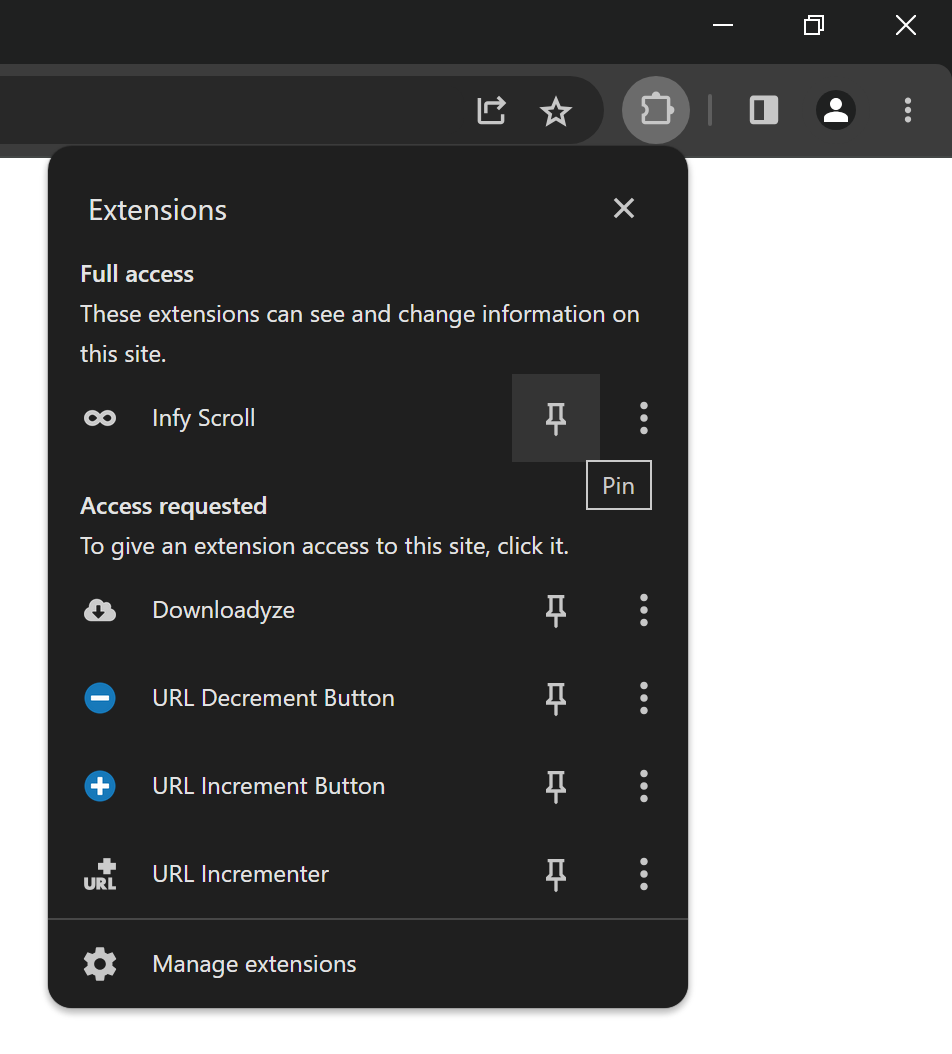
Task: Open more actions for Infy Scroll
Action: [x=643, y=418]
